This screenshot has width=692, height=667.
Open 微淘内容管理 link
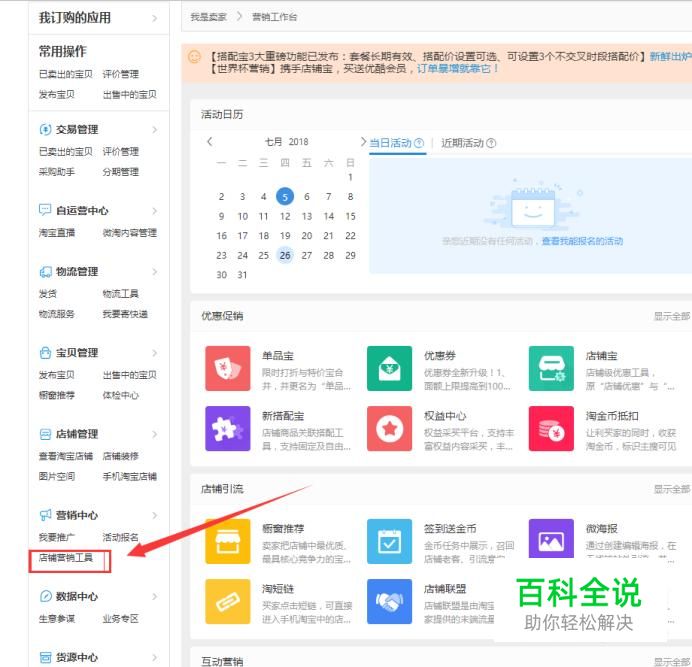[x=130, y=233]
